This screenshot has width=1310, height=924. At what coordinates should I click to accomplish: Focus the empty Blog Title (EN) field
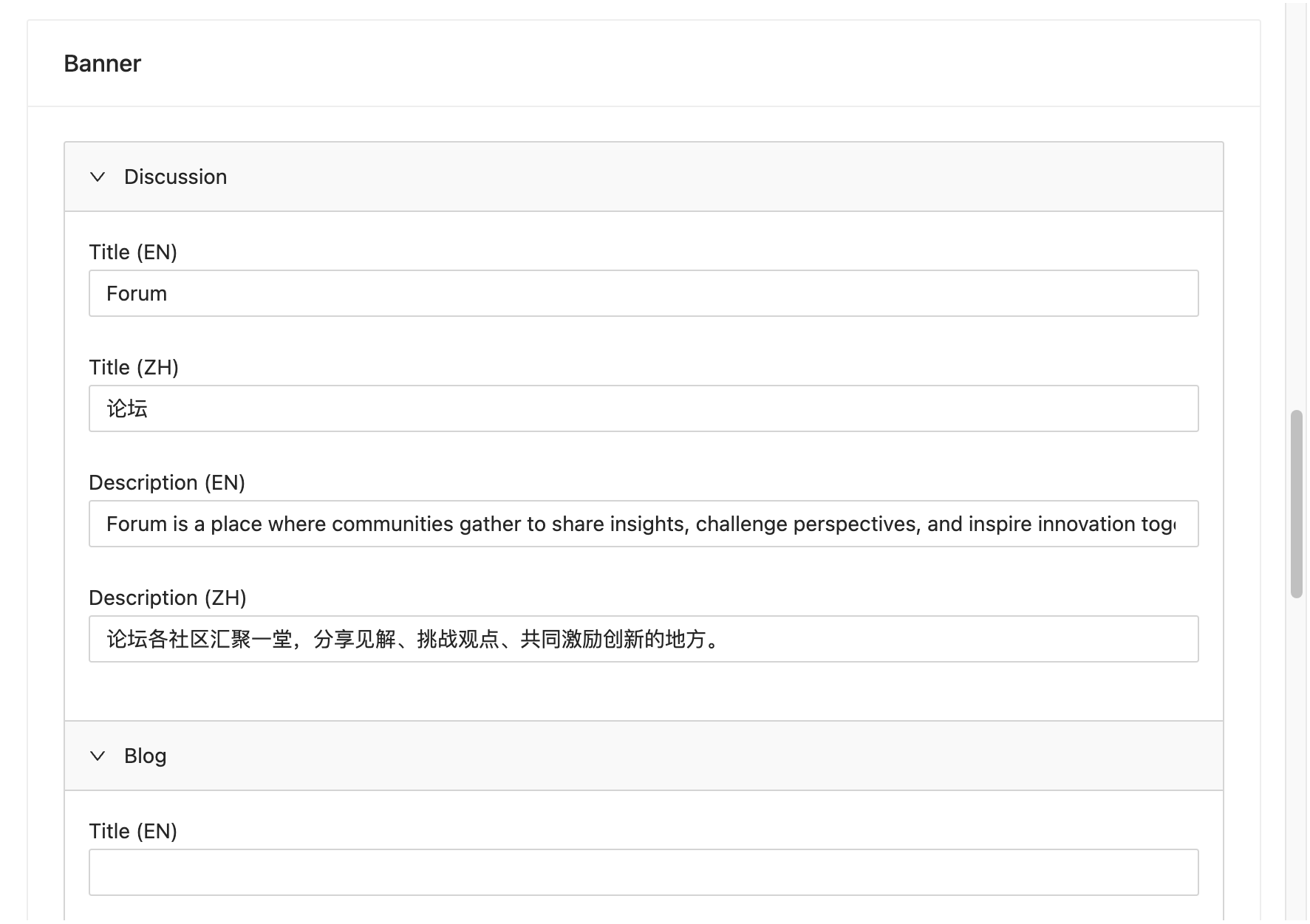tap(643, 872)
